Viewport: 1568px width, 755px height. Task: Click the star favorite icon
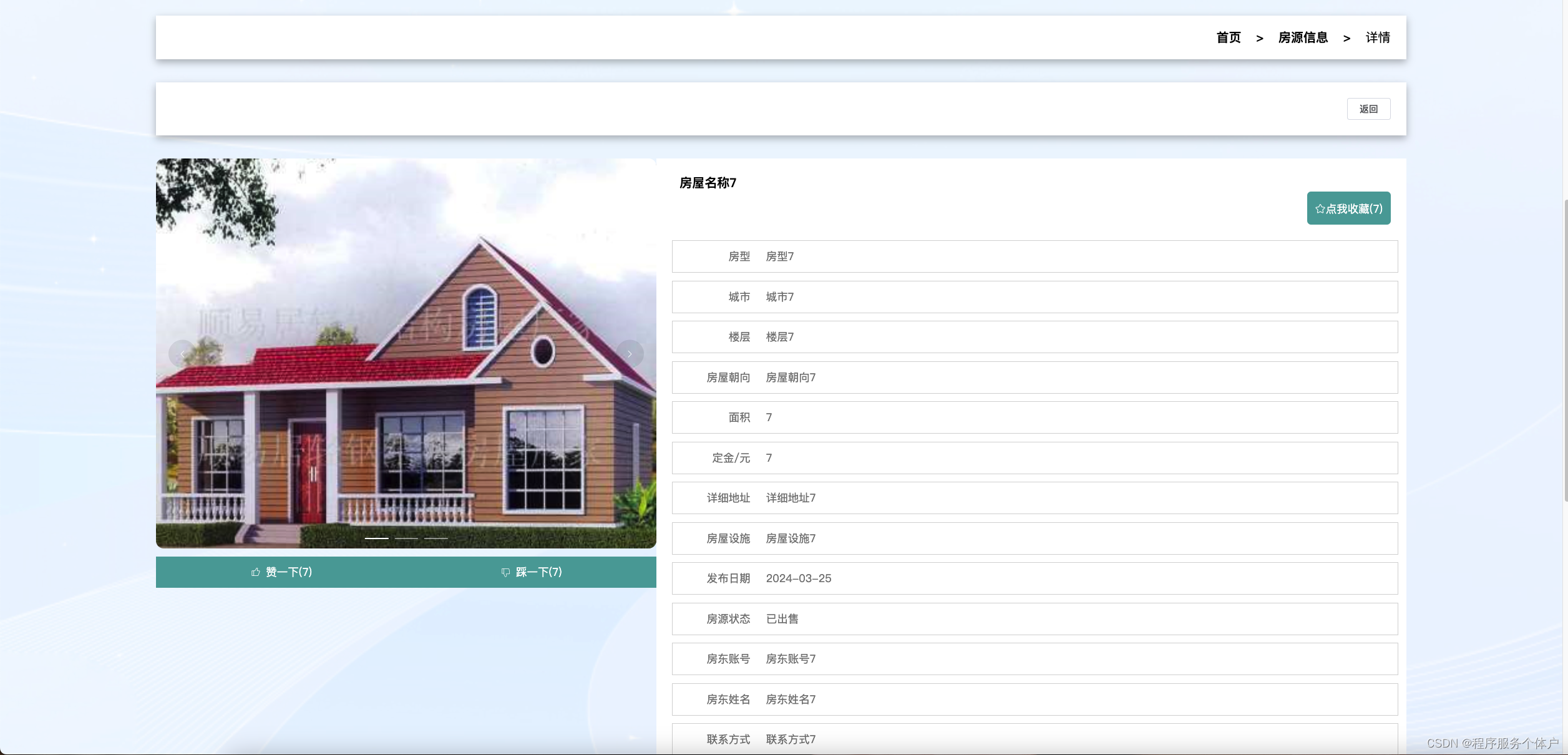(x=1320, y=209)
